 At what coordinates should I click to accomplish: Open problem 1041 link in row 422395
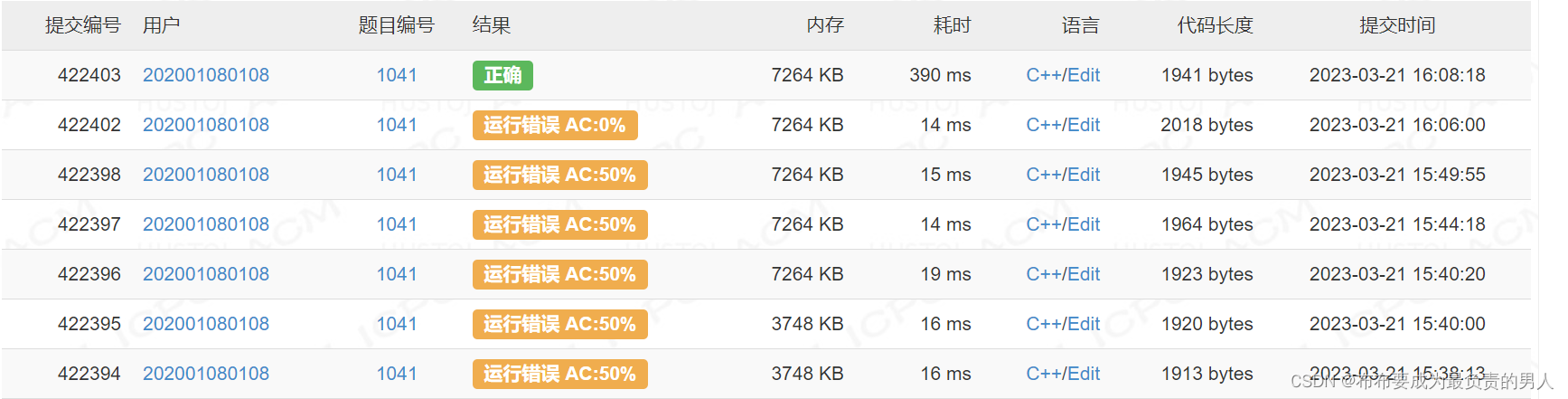(397, 324)
